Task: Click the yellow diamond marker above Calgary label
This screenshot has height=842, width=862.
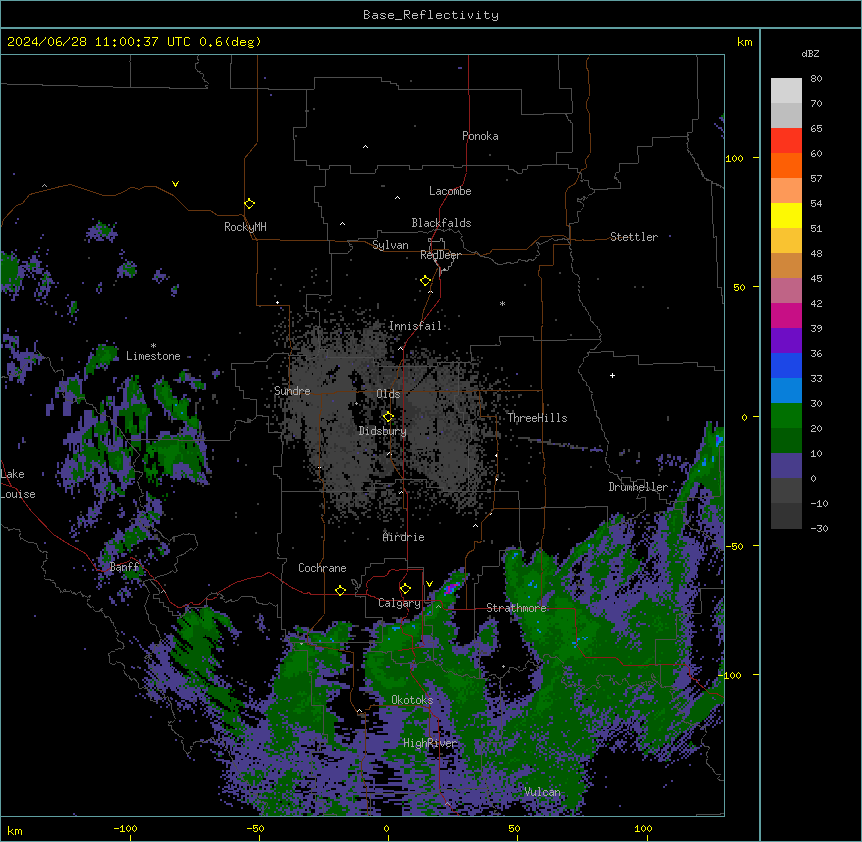Action: point(405,589)
